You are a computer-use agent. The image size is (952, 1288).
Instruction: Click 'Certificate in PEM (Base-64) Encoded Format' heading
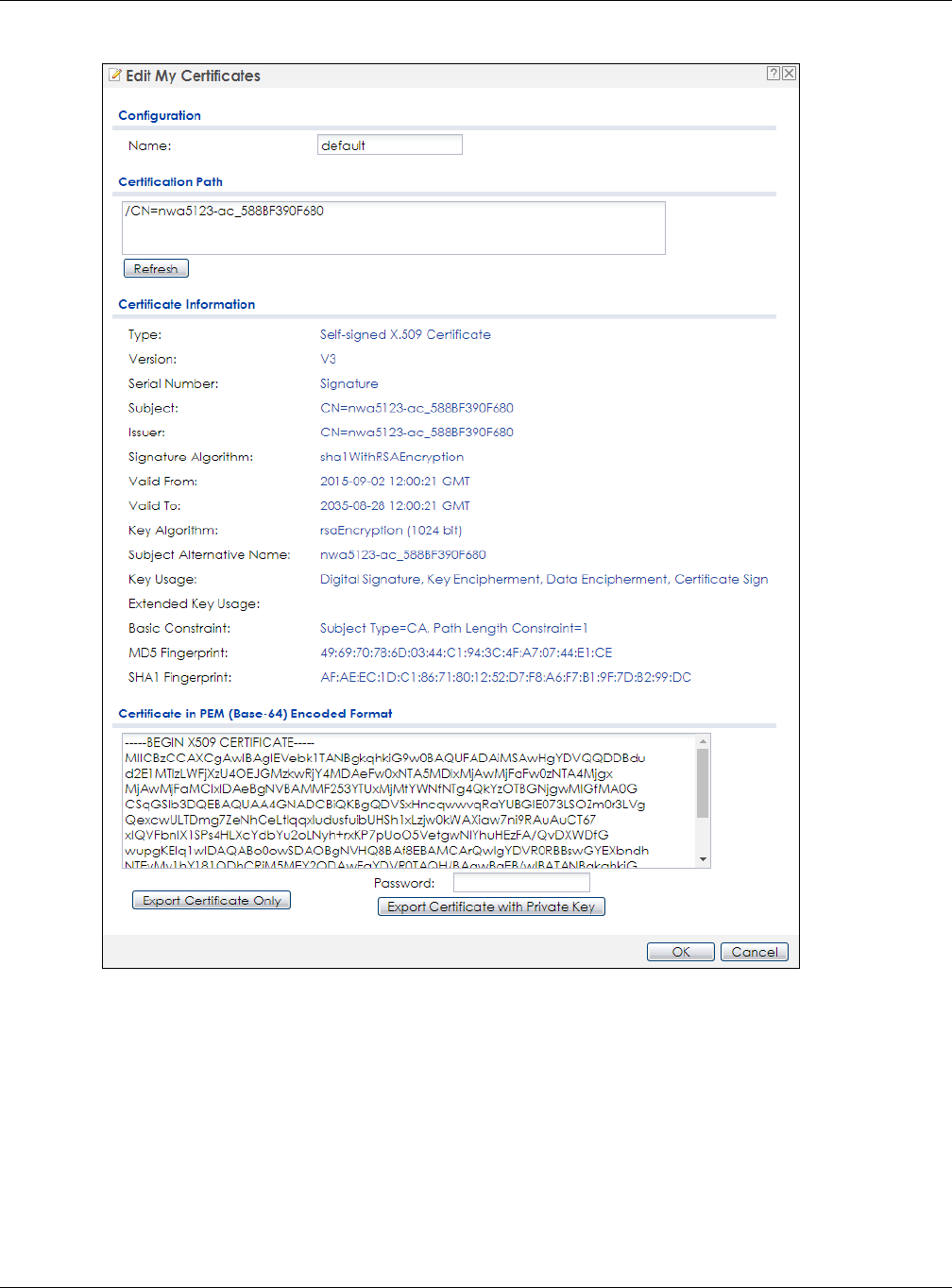(255, 714)
